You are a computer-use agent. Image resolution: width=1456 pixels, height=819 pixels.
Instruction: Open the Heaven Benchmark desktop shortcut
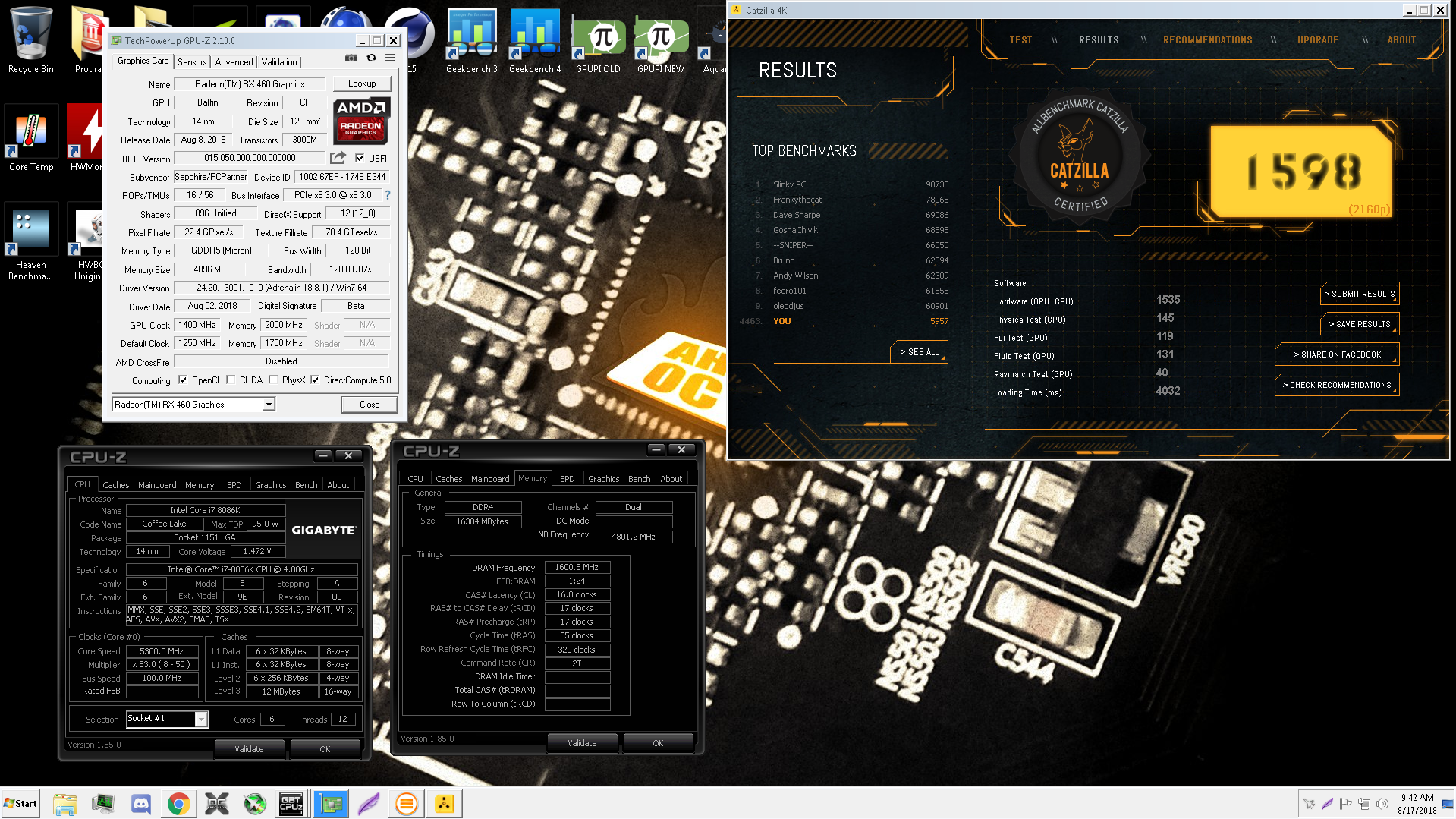[x=30, y=243]
